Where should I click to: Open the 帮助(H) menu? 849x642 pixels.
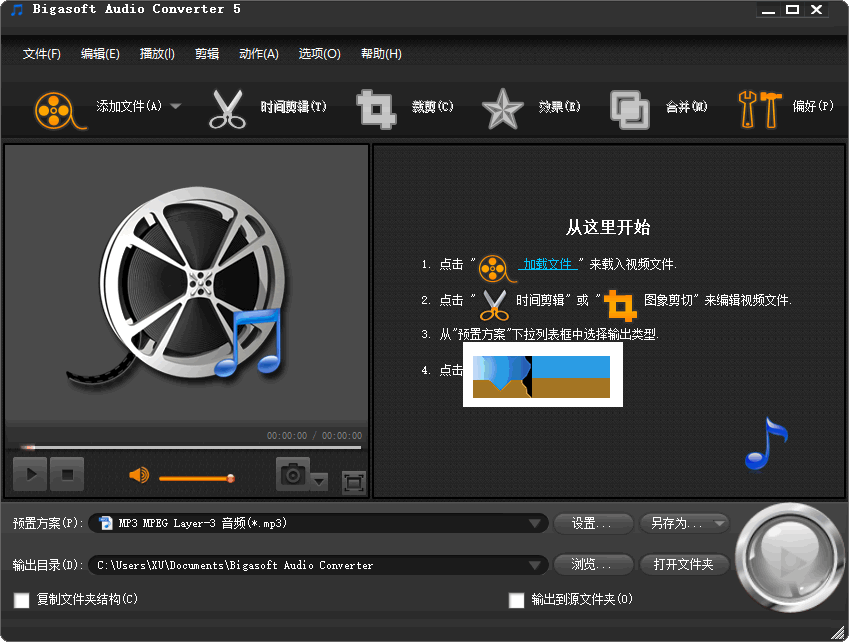pos(381,54)
